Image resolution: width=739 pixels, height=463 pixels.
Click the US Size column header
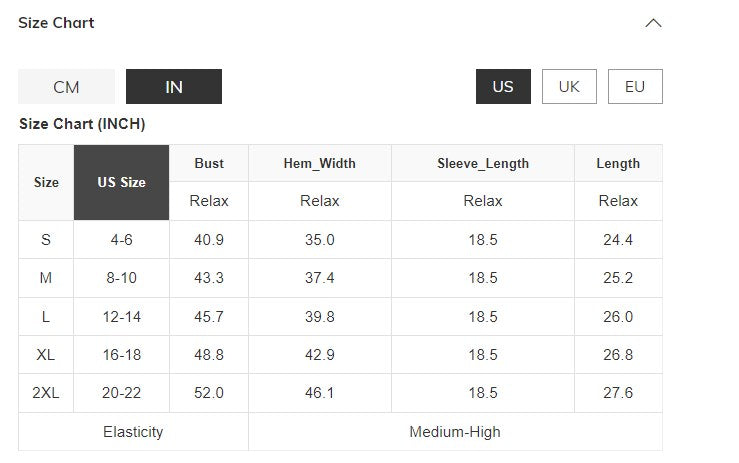[x=121, y=182]
